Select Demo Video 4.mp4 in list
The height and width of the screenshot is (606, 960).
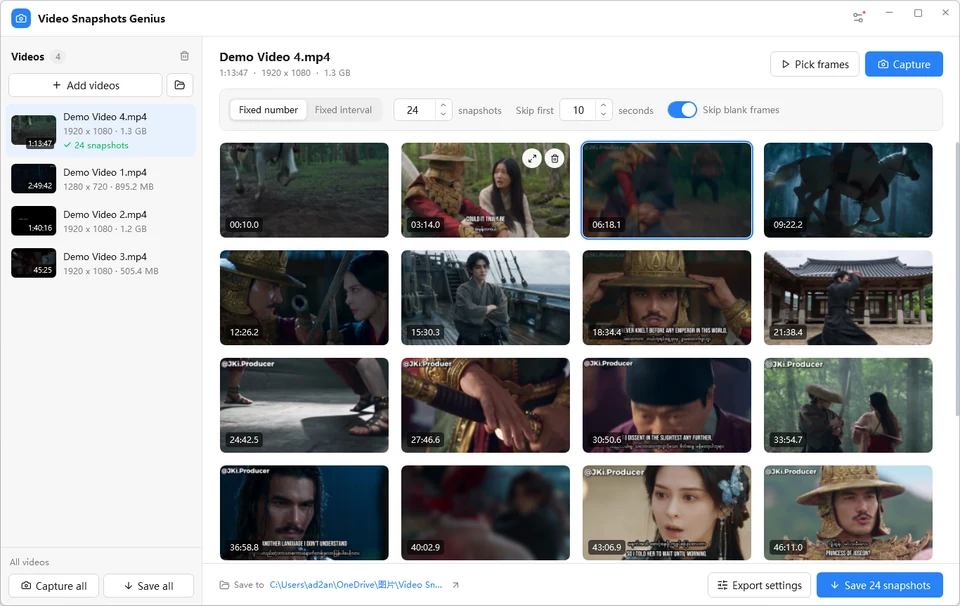101,130
